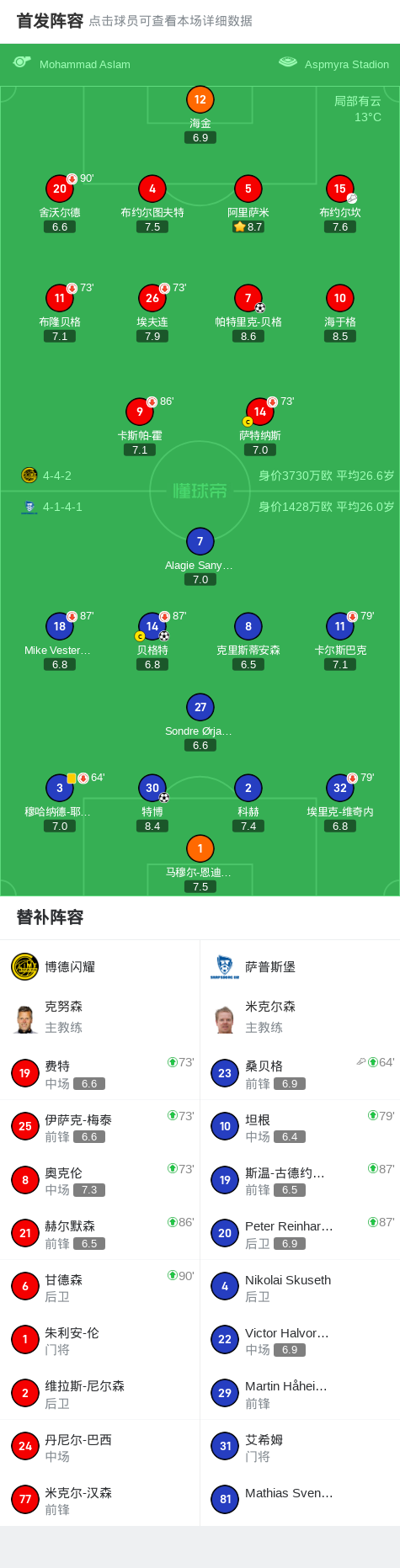Screen dimensions: 400x1568
Task: Select substitute 19 费特 in bench list
Action: point(100,1073)
